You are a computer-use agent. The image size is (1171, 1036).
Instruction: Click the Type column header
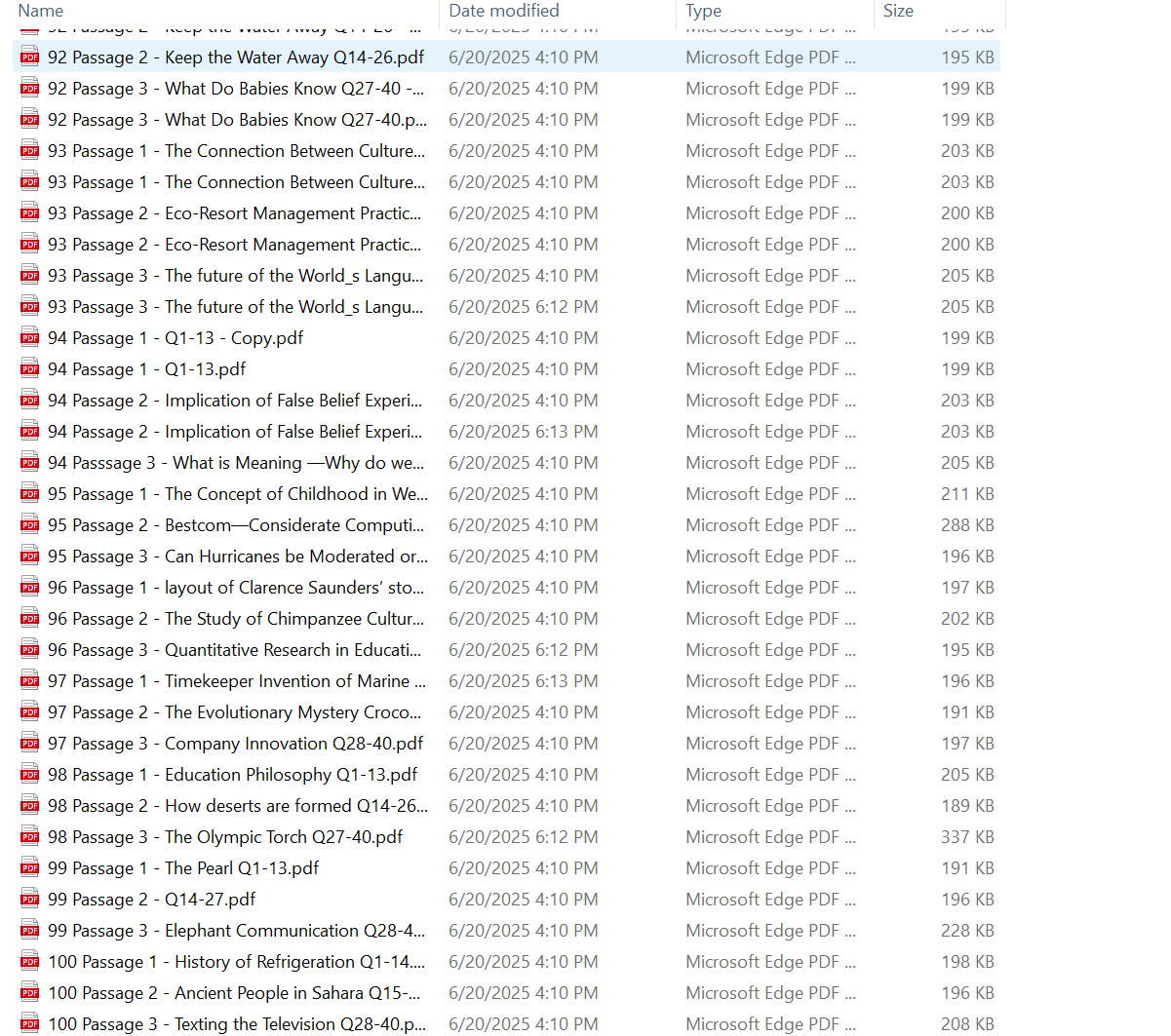(x=703, y=11)
